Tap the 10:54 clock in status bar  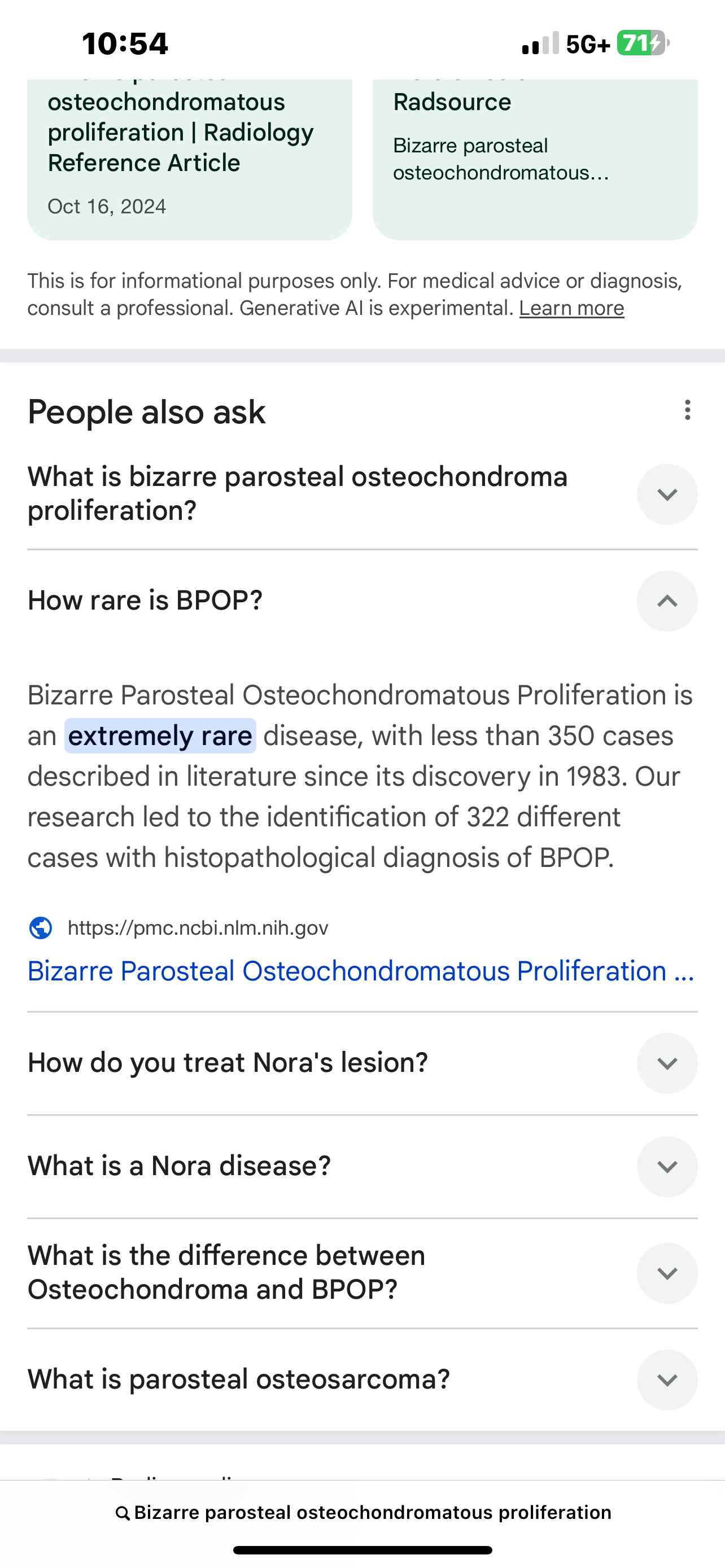click(125, 44)
